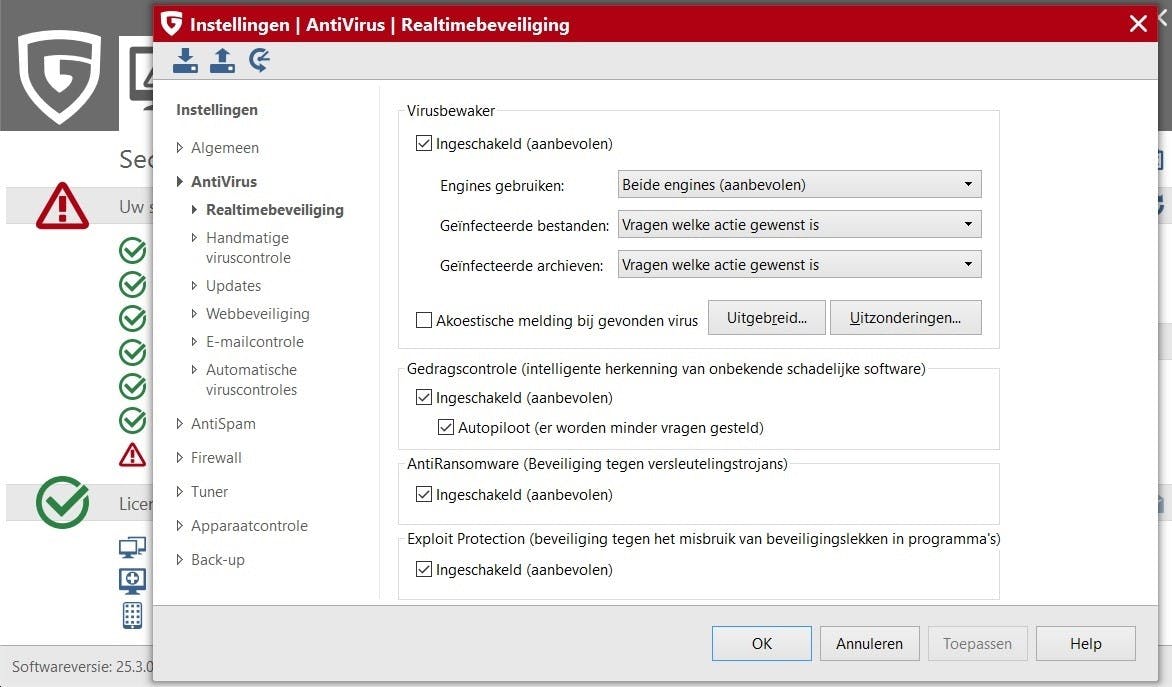This screenshot has height=687, width=1172.
Task: Click the mobile device keypad icon
Action: point(132,615)
